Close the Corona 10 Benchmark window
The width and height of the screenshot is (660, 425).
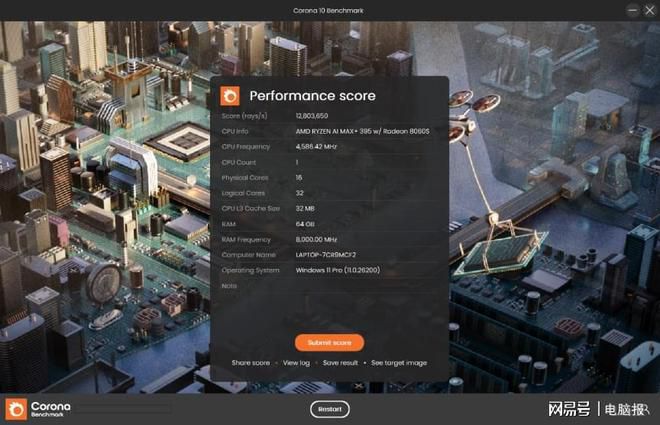click(x=650, y=10)
